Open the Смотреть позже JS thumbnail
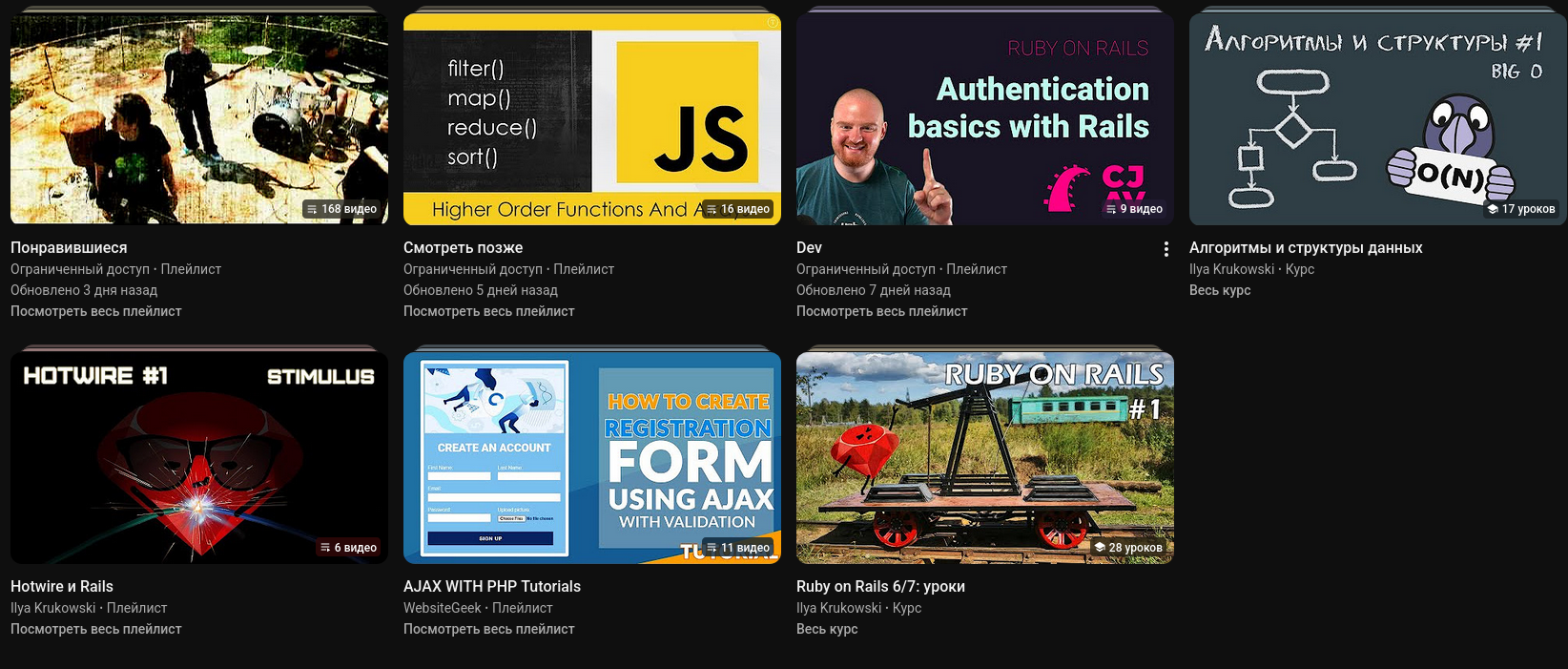 592,119
